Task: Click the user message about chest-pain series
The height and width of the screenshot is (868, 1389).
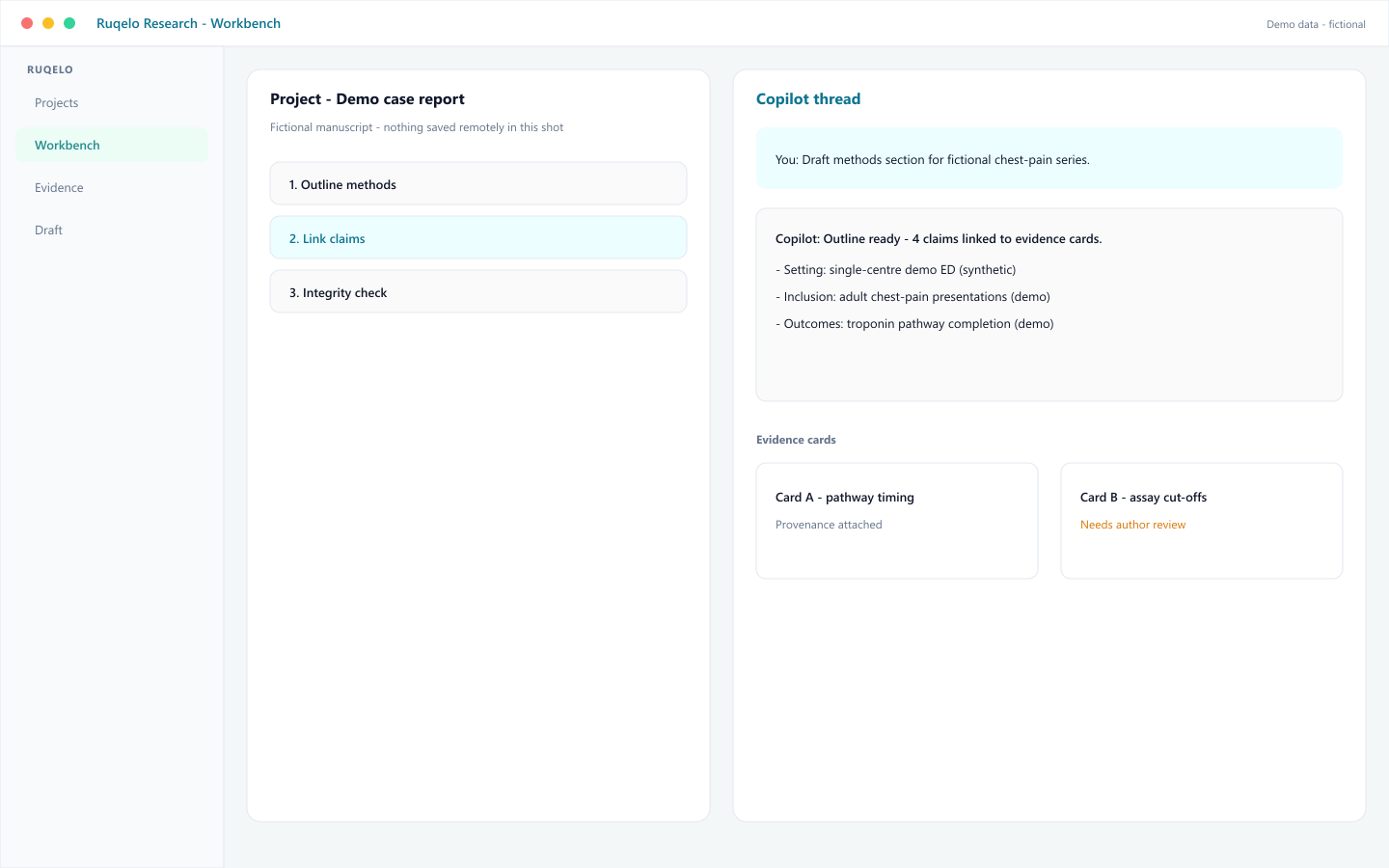Action: click(x=1049, y=159)
